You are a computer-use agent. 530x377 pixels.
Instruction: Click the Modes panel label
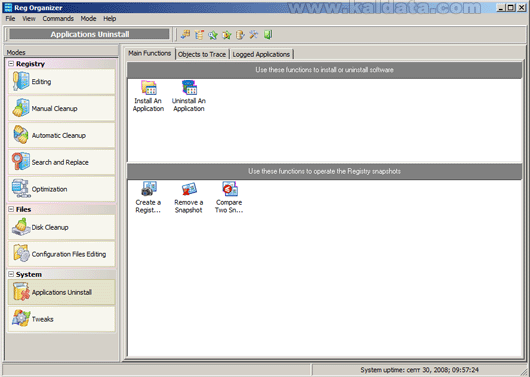coord(16,52)
